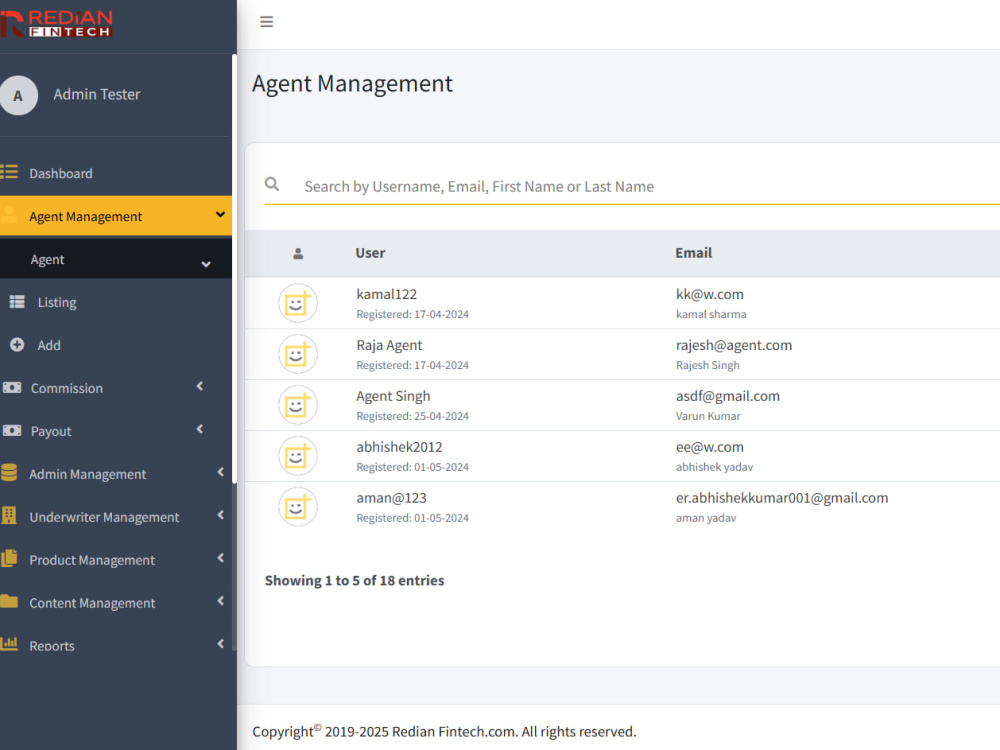This screenshot has width=1000, height=750.
Task: Click abhishek2012 avatar image
Action: tap(298, 456)
